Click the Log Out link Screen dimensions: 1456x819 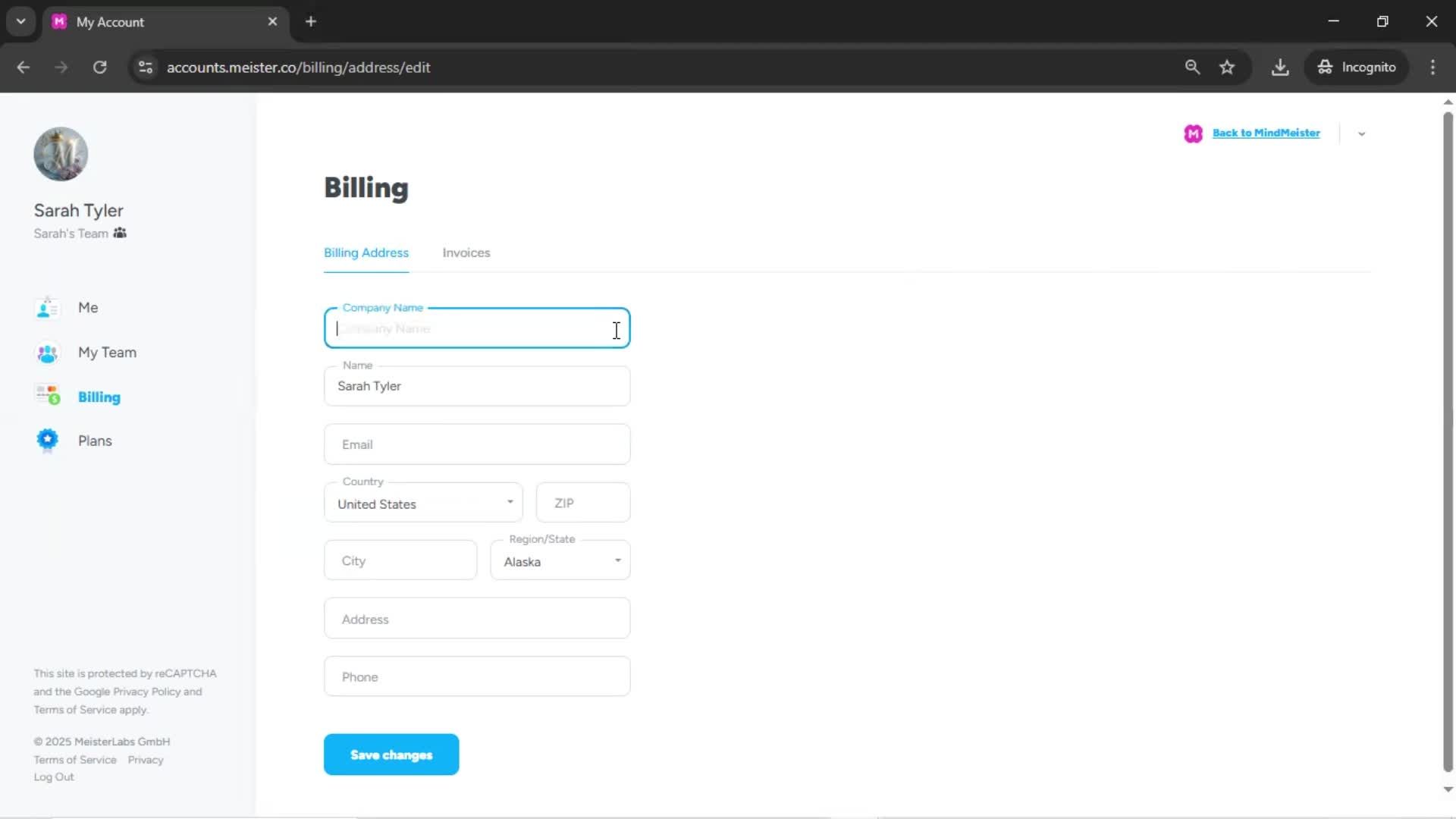(54, 777)
